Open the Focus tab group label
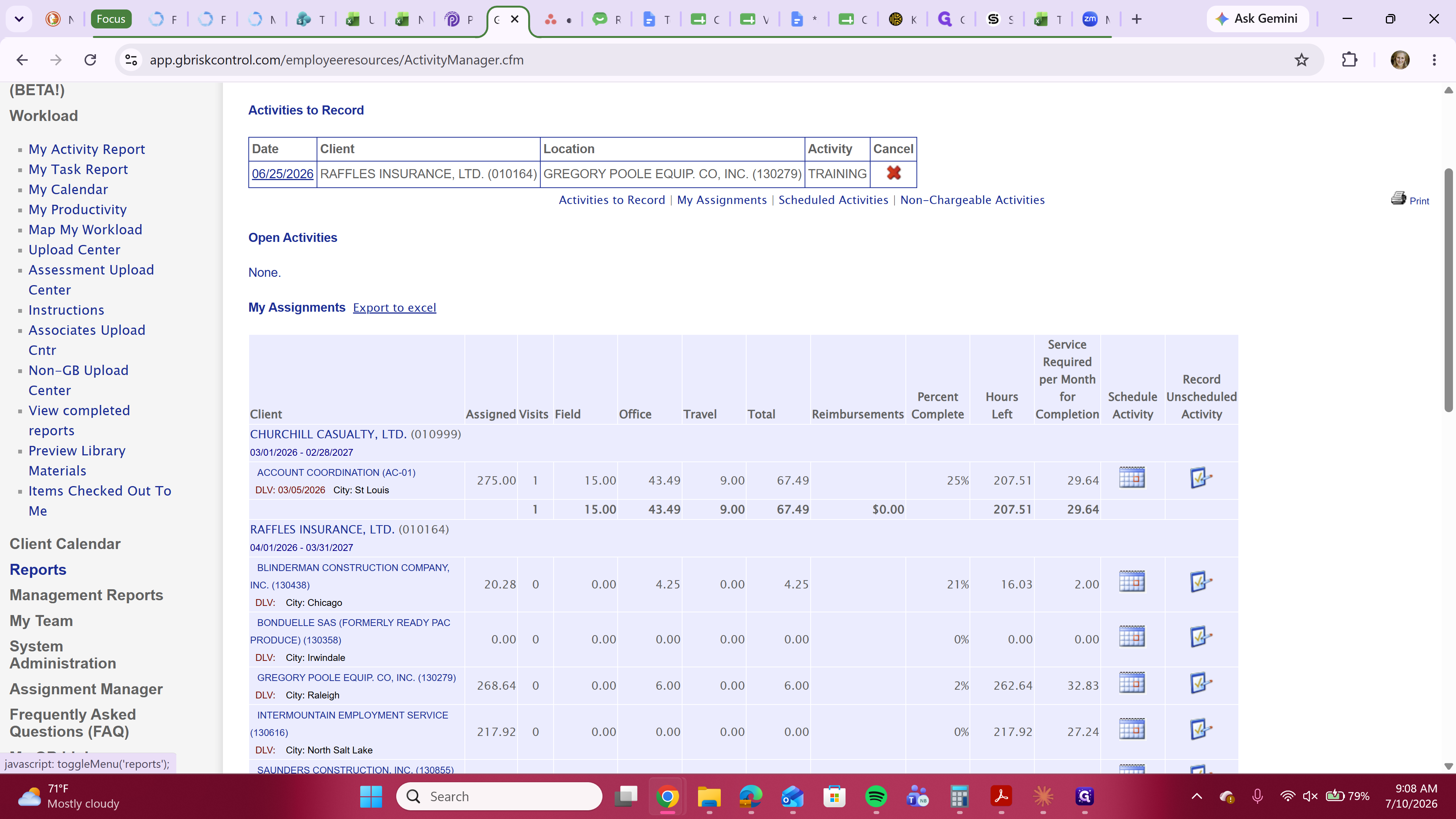Image resolution: width=1456 pixels, height=819 pixels. 111,19
